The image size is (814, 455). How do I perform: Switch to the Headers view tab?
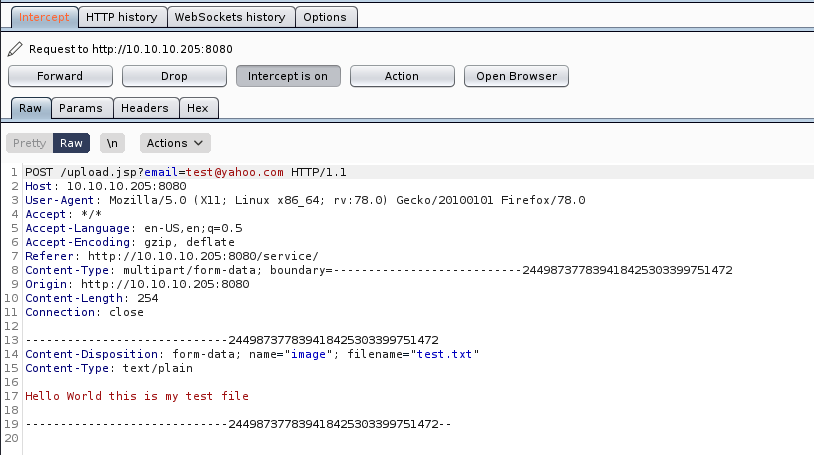147,108
